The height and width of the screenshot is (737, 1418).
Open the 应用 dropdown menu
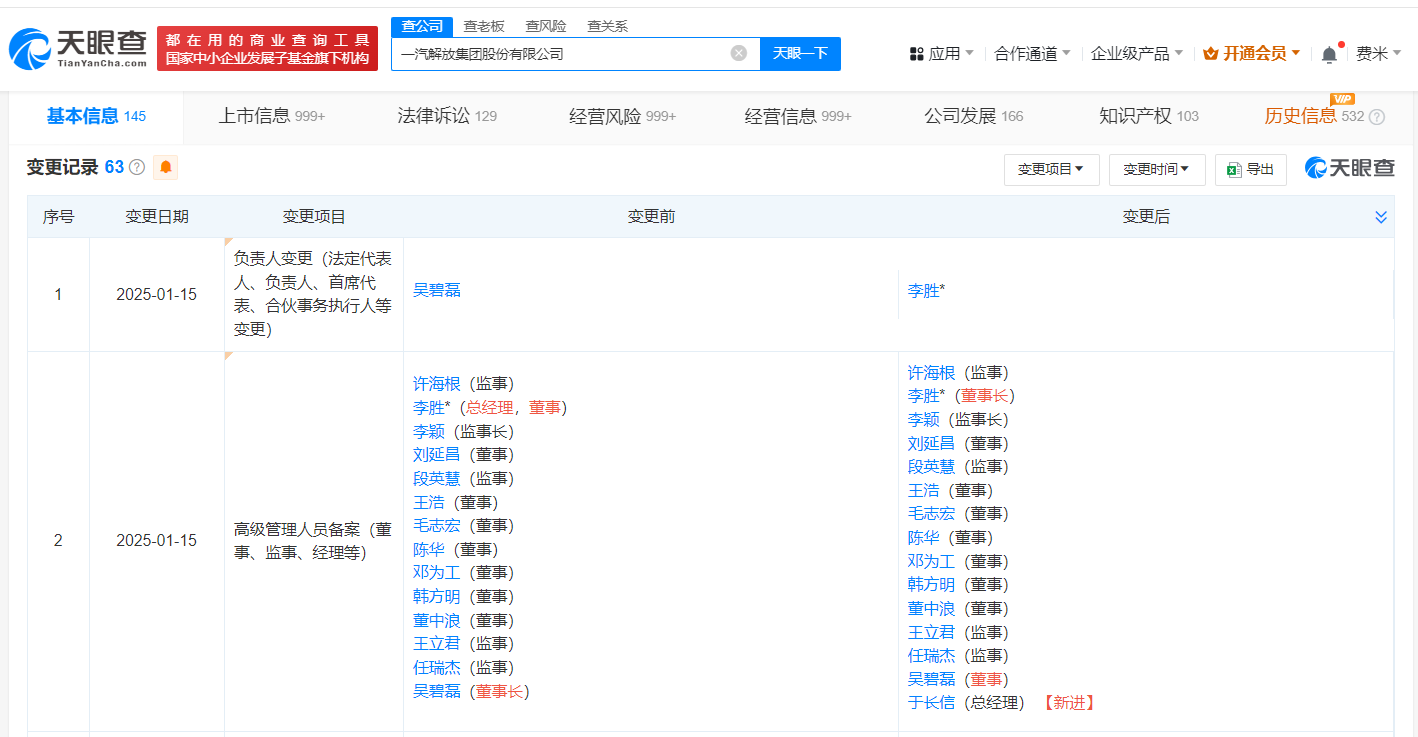coord(941,54)
